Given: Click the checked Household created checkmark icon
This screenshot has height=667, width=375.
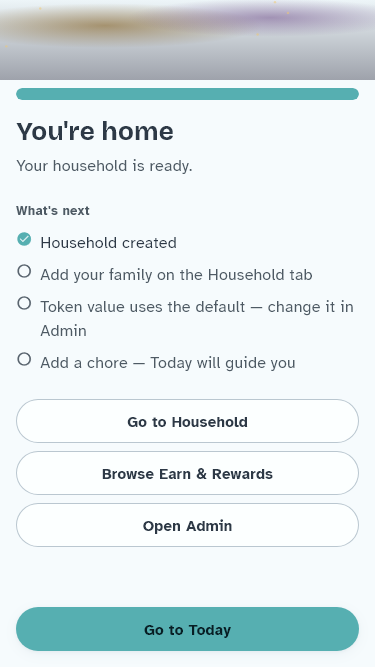Looking at the screenshot, I should [24, 239].
